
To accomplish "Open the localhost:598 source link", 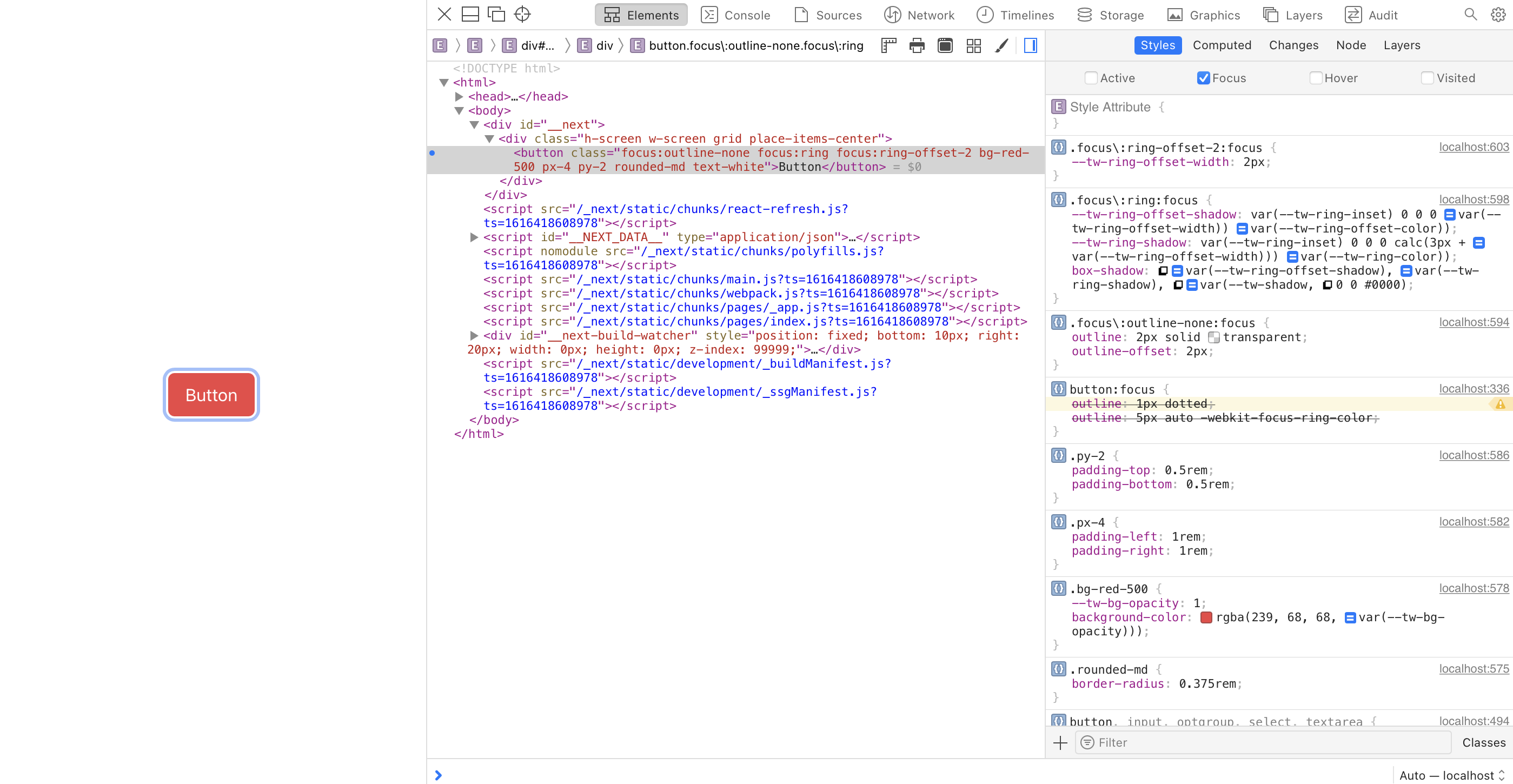I will pos(1473,200).
